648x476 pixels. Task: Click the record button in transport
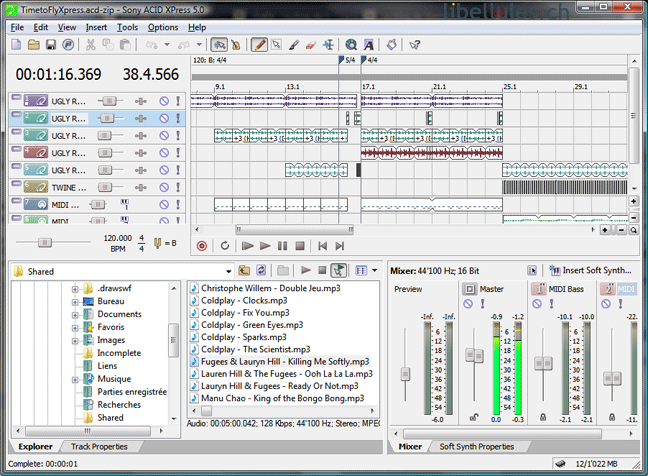point(202,246)
